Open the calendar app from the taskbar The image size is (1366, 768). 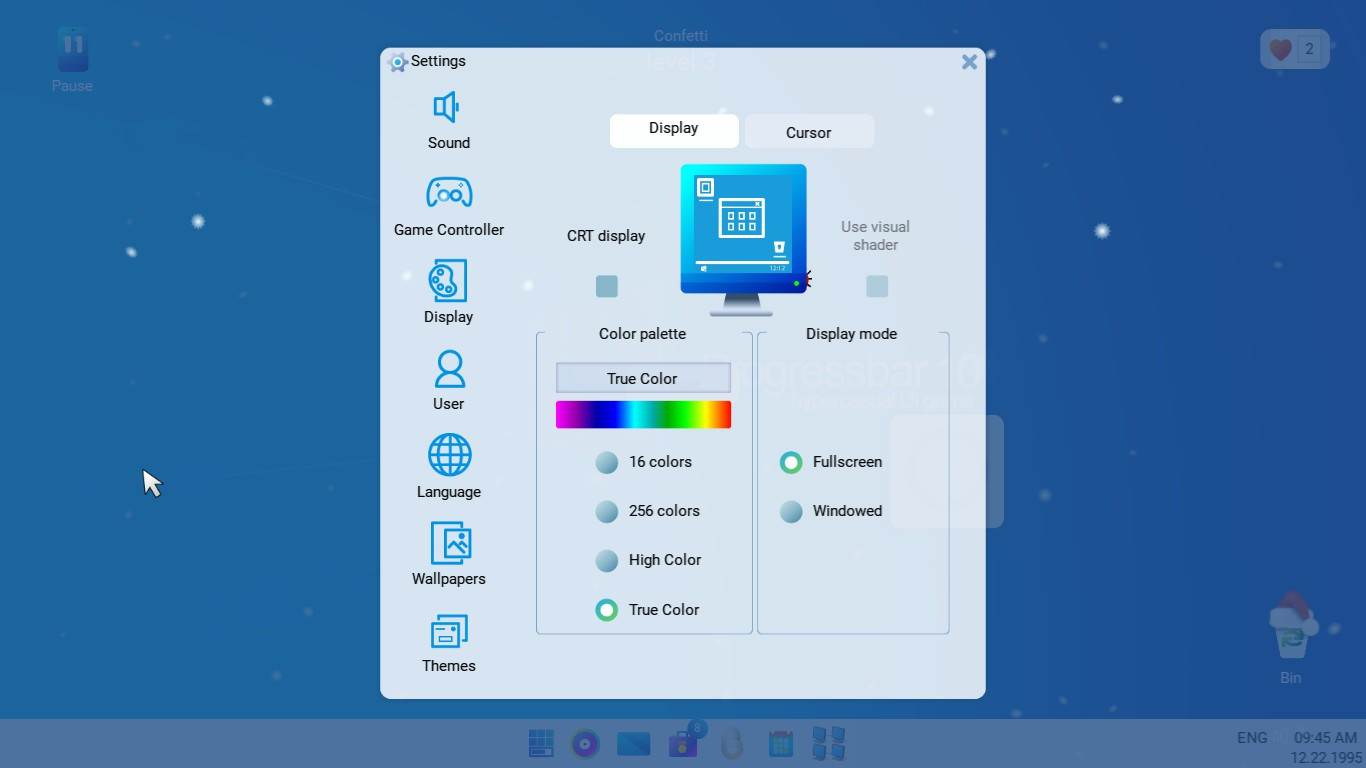[780, 743]
